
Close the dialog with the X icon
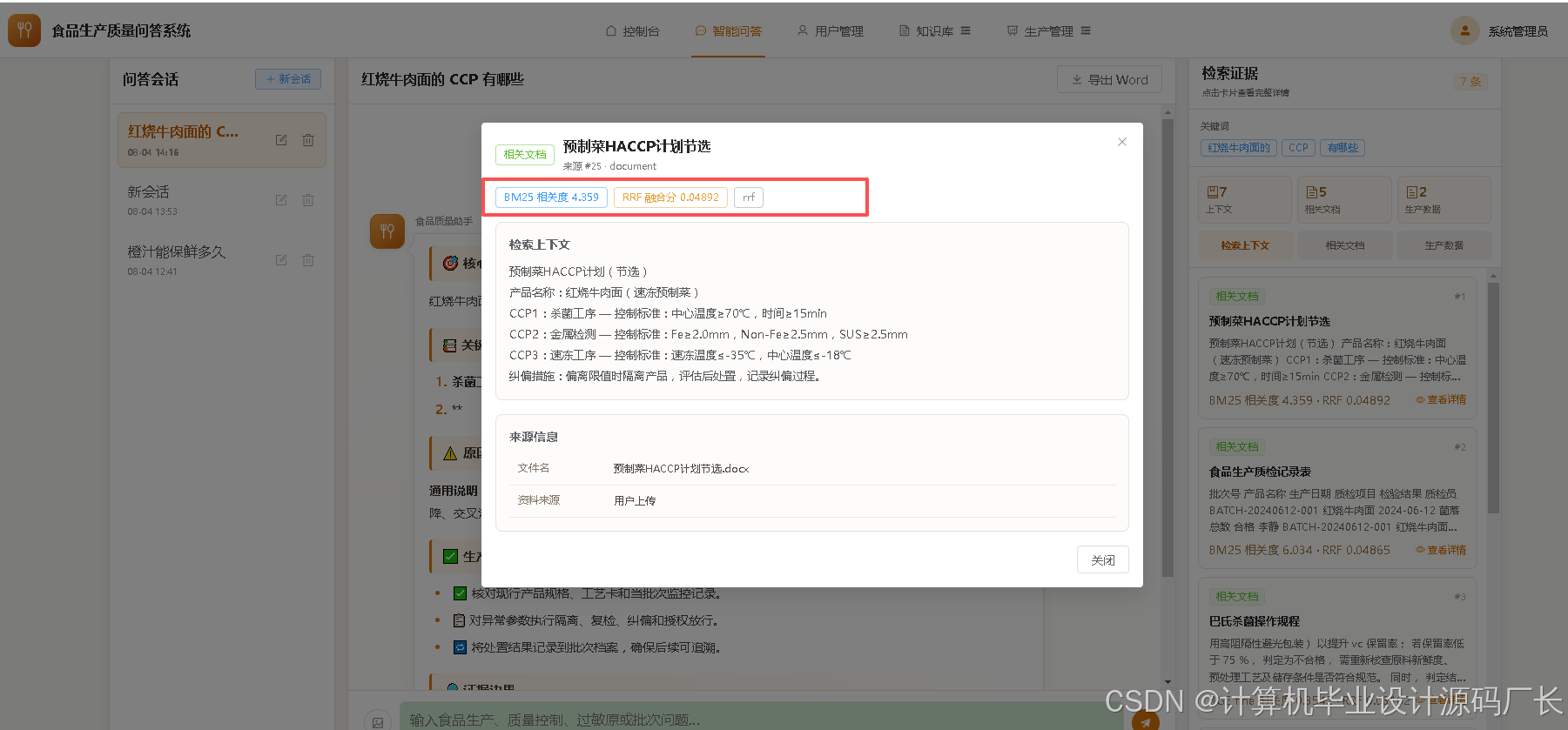[x=1122, y=142]
